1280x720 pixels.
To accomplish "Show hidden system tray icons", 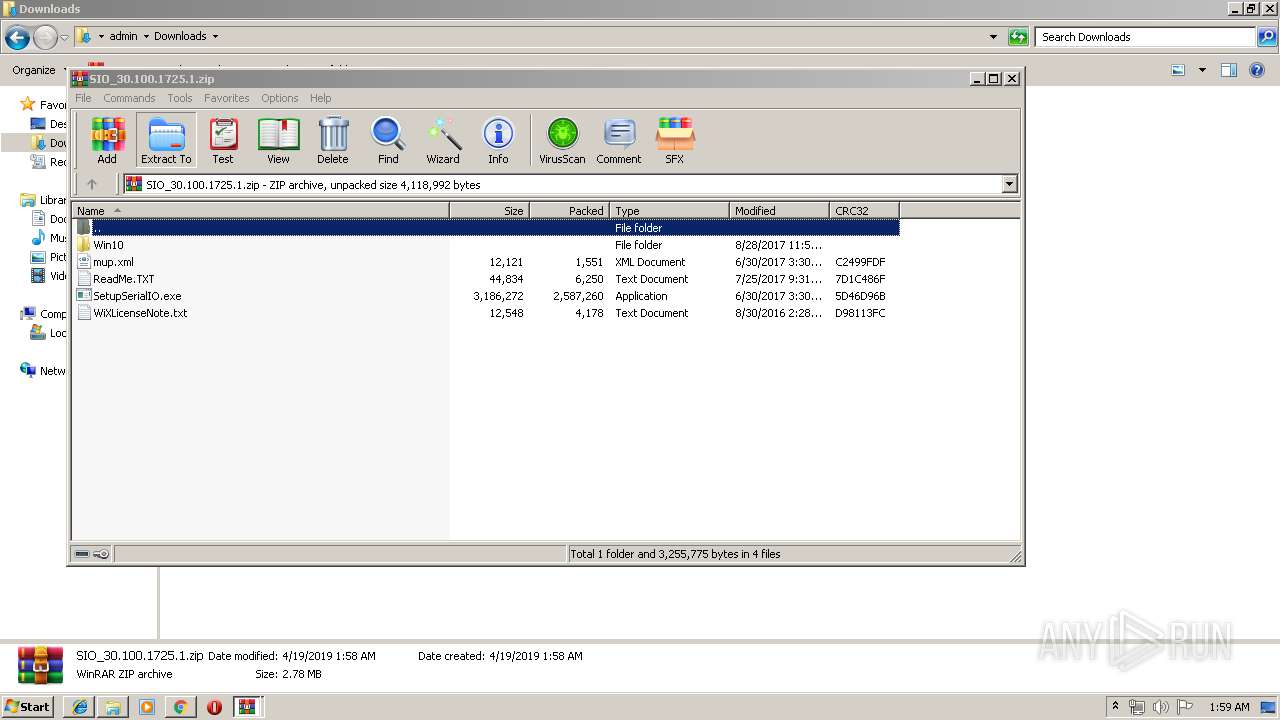I will (x=1115, y=707).
